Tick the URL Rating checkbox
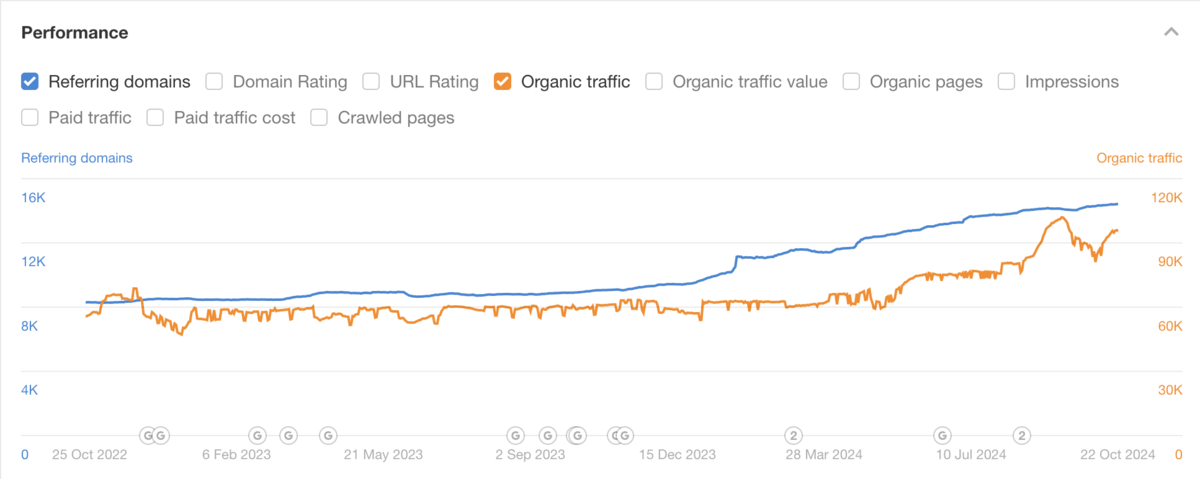The height and width of the screenshot is (479, 1200). (371, 82)
